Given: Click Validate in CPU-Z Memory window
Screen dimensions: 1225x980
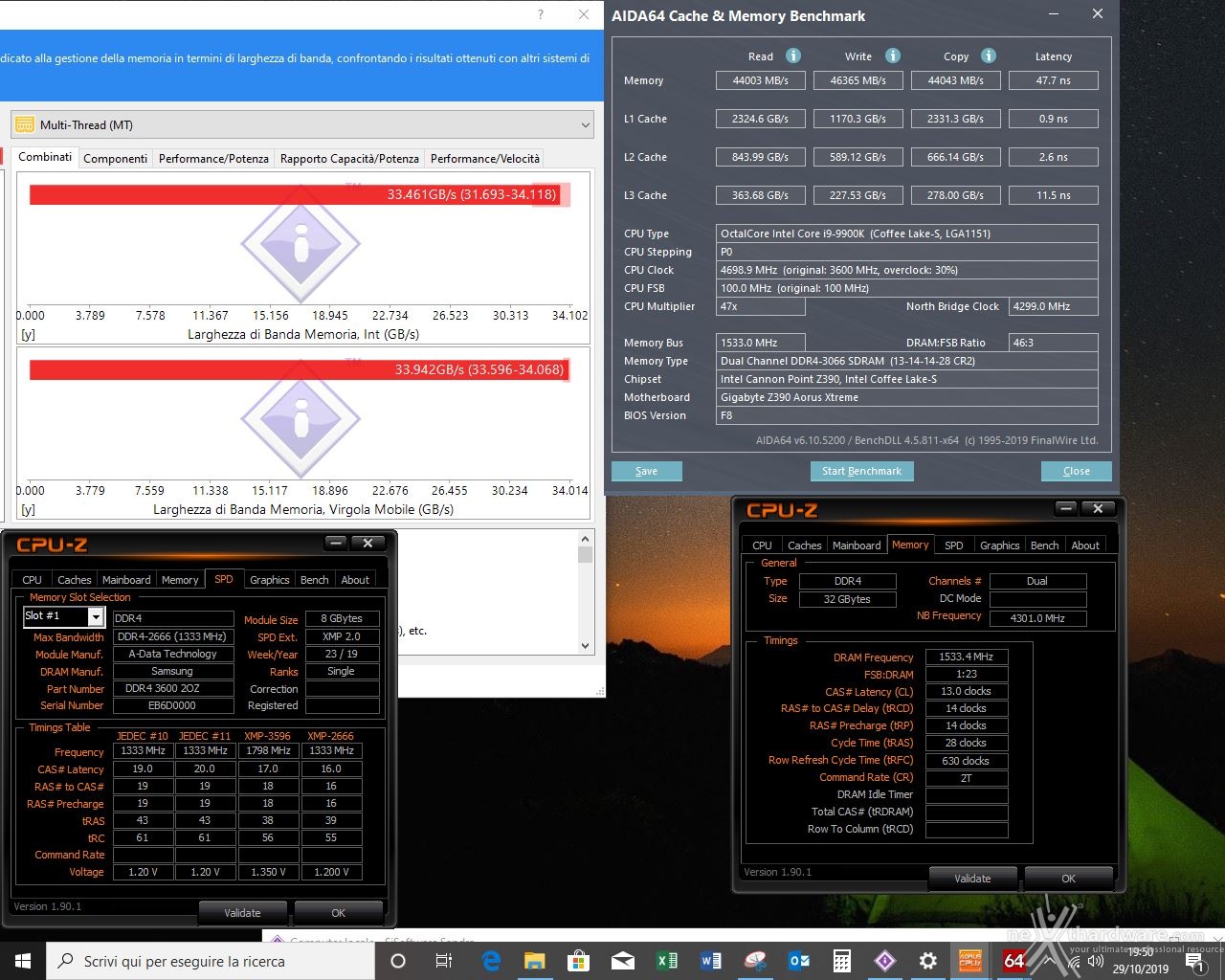Looking at the screenshot, I should click(x=972, y=878).
